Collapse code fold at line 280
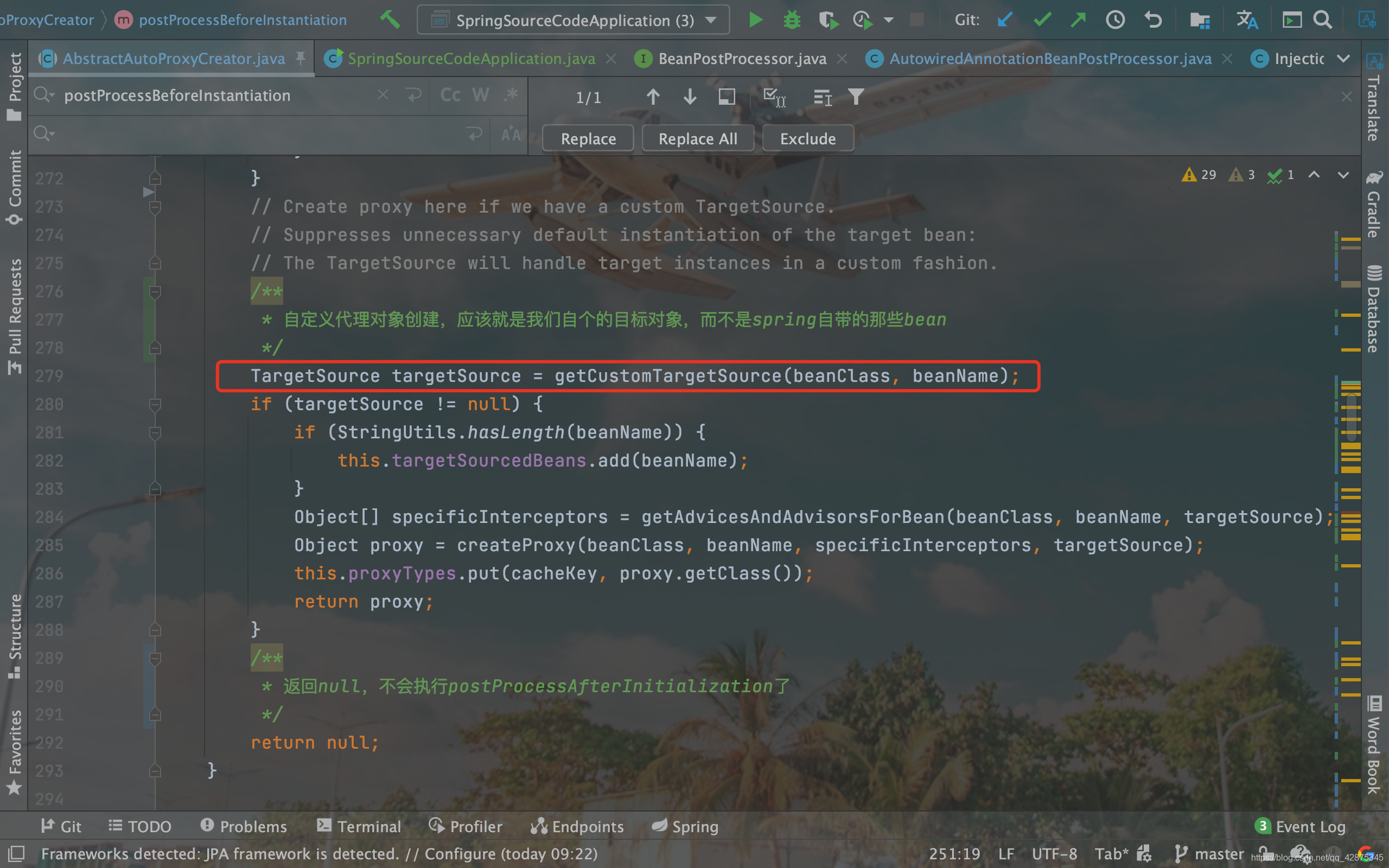1389x868 pixels. point(155,404)
